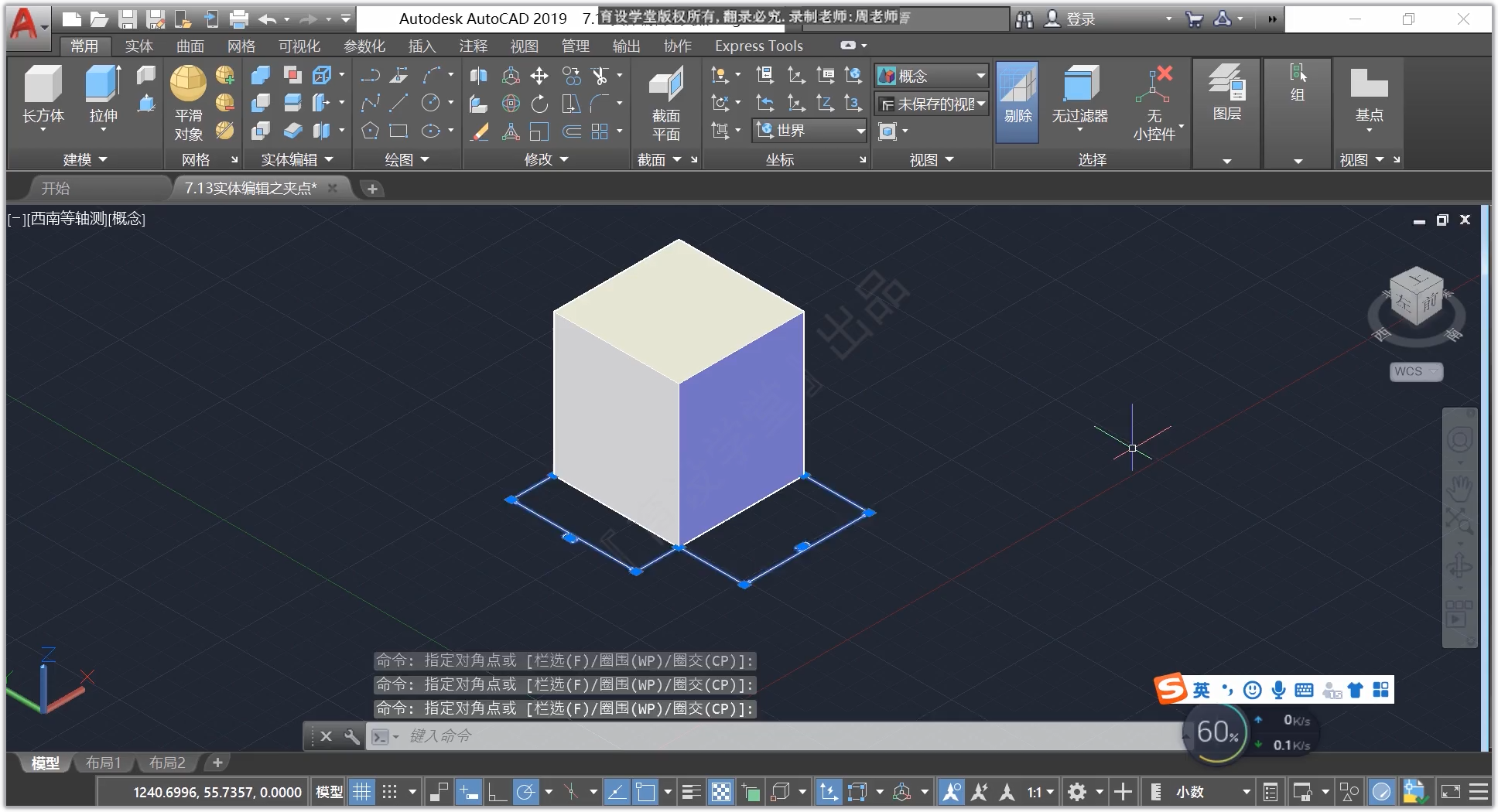Click the Plot printer icon
Screen dimensions: 1498x812
click(x=239, y=19)
